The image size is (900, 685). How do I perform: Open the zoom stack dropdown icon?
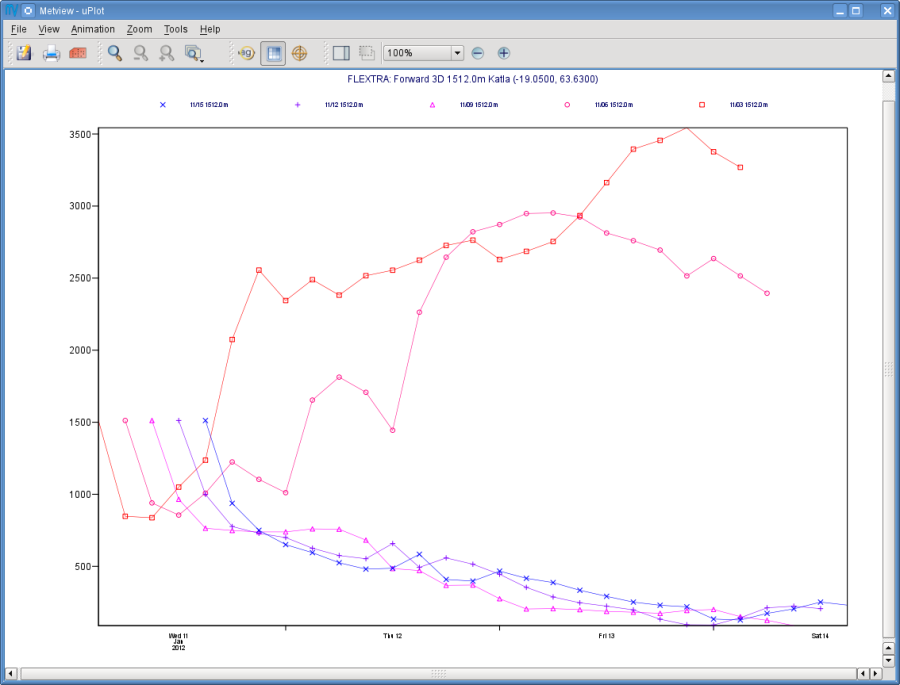pos(194,53)
